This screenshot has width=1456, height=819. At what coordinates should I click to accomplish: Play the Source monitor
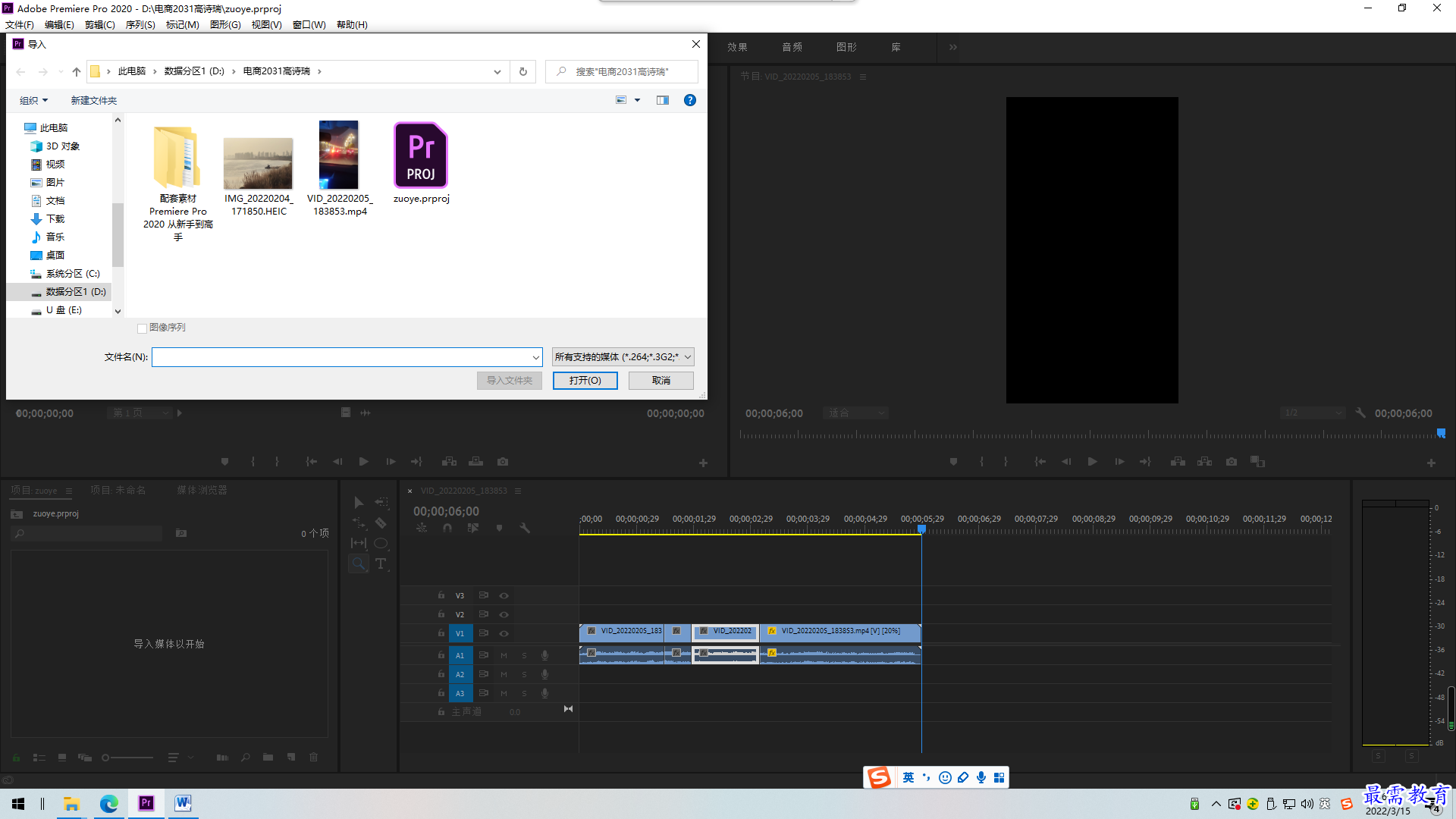pos(363,462)
